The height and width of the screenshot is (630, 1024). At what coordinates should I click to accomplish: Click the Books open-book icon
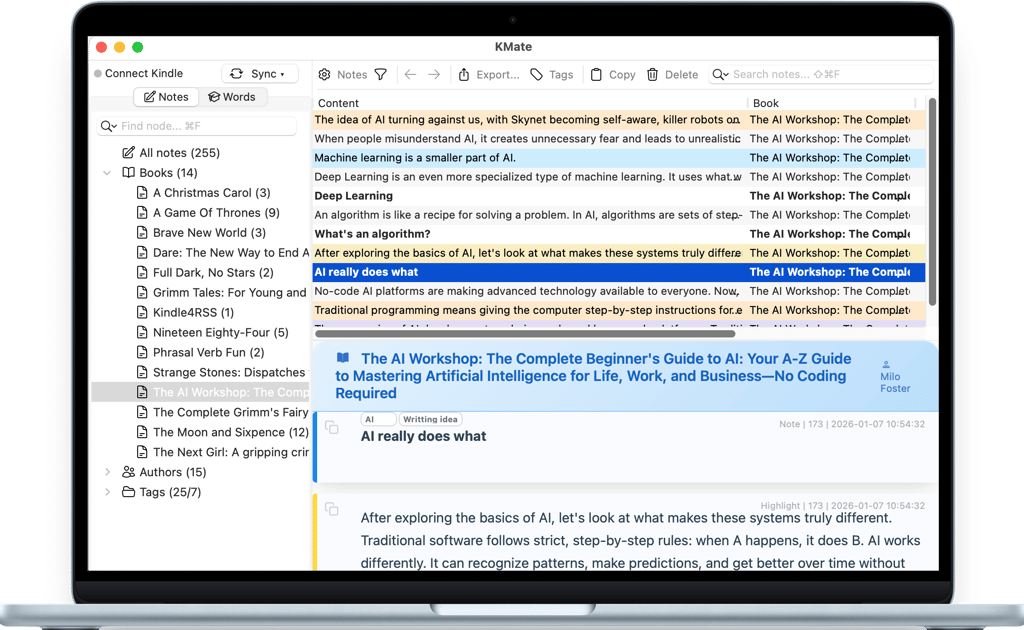tap(129, 172)
